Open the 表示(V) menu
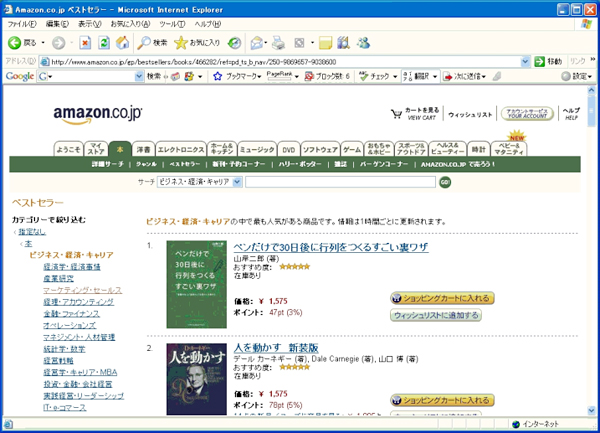This screenshot has height=433, width=600. 90,24
